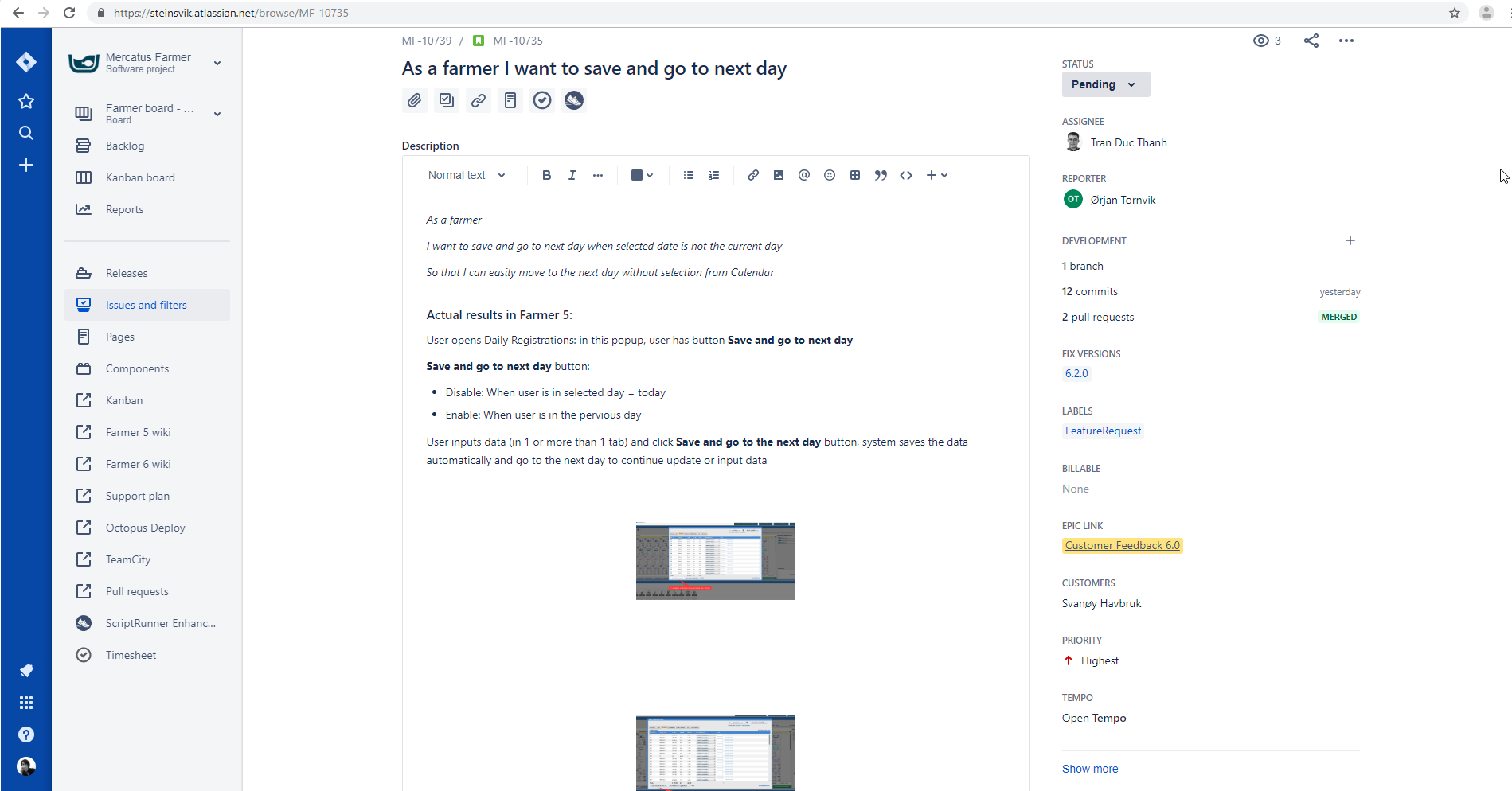Click the link issue icon below title
The height and width of the screenshot is (791, 1512).
click(x=479, y=100)
